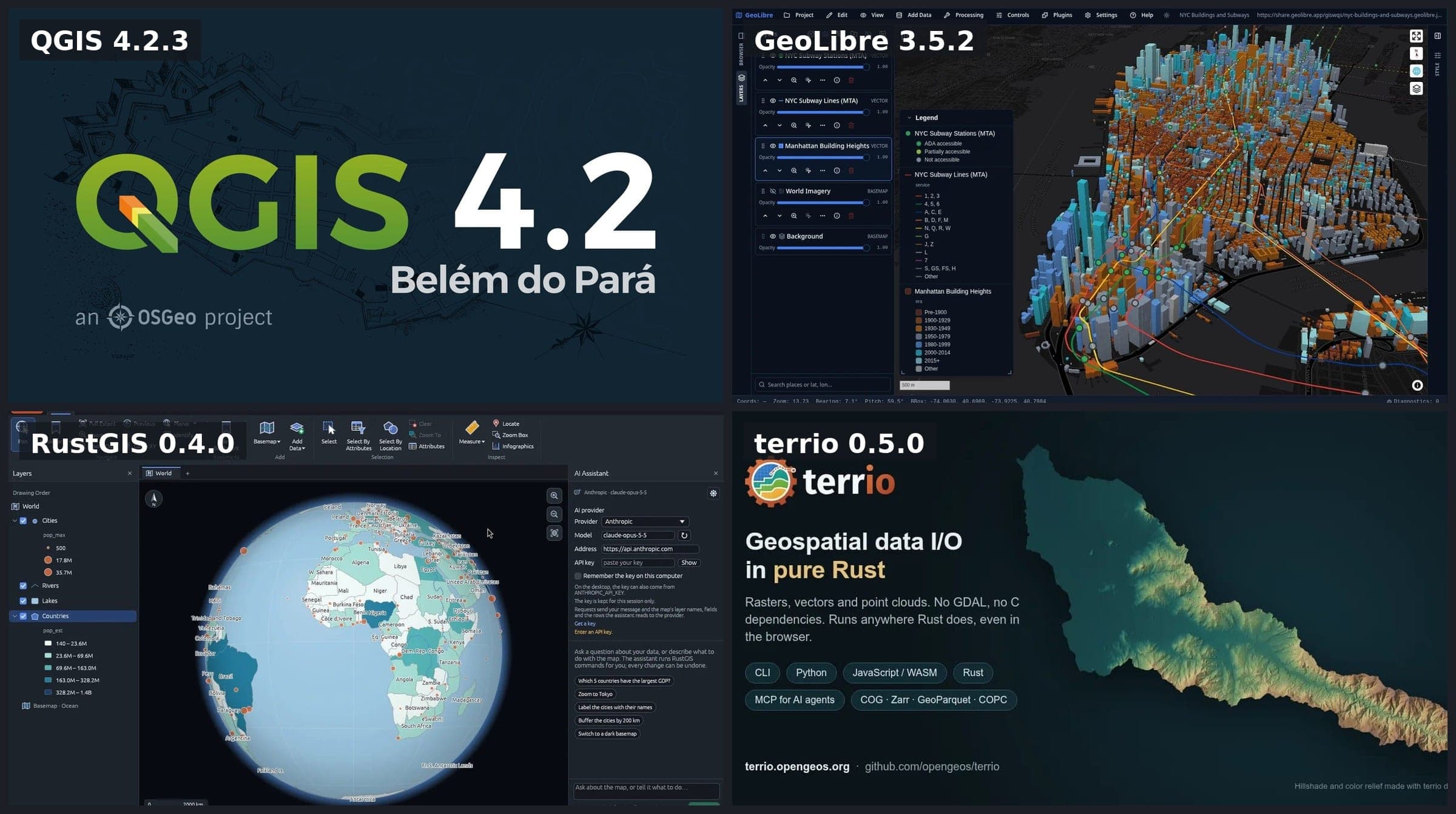1456x814 pixels.
Task: Open the Basemap dropdown in RustGIS
Action: (x=266, y=433)
